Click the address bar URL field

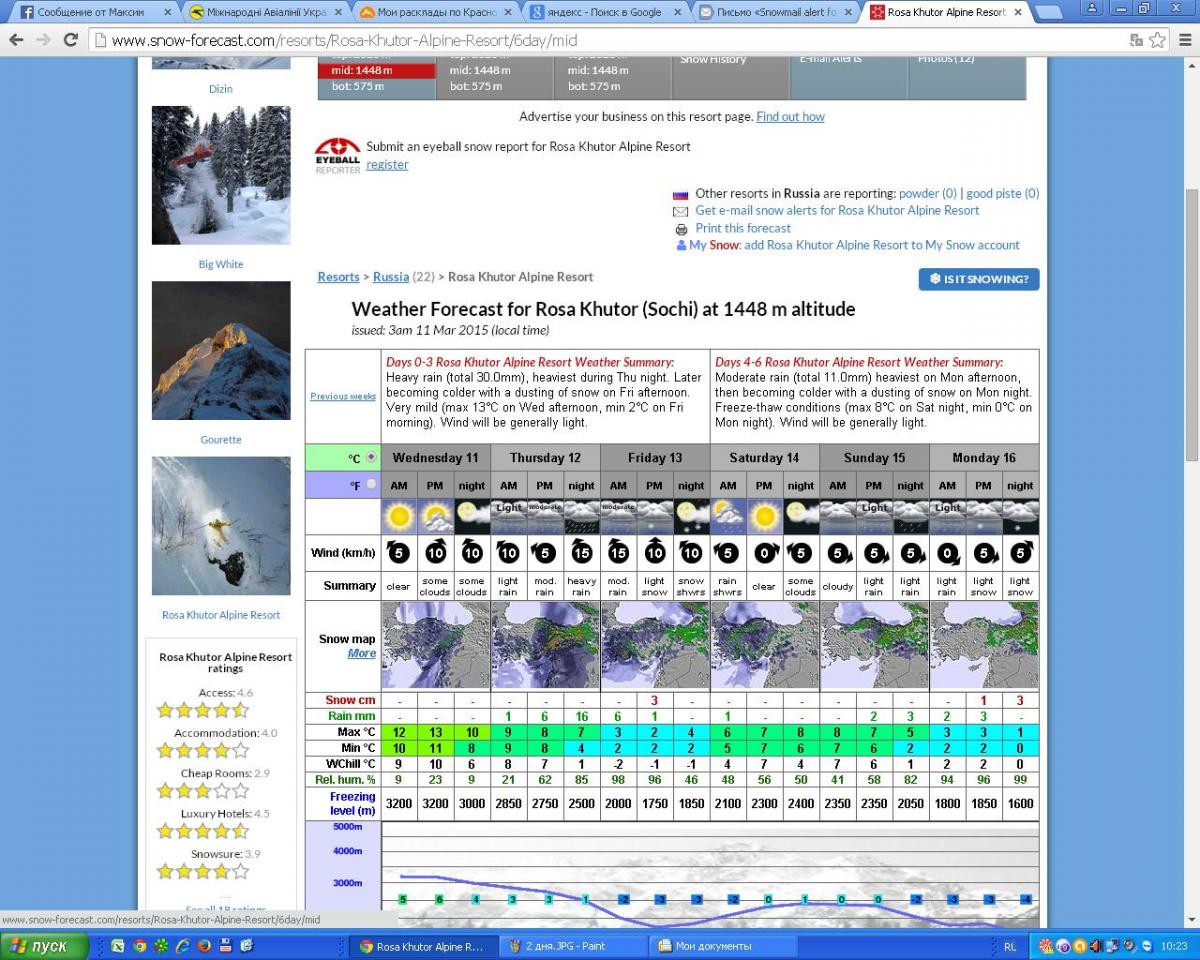click(x=610, y=41)
